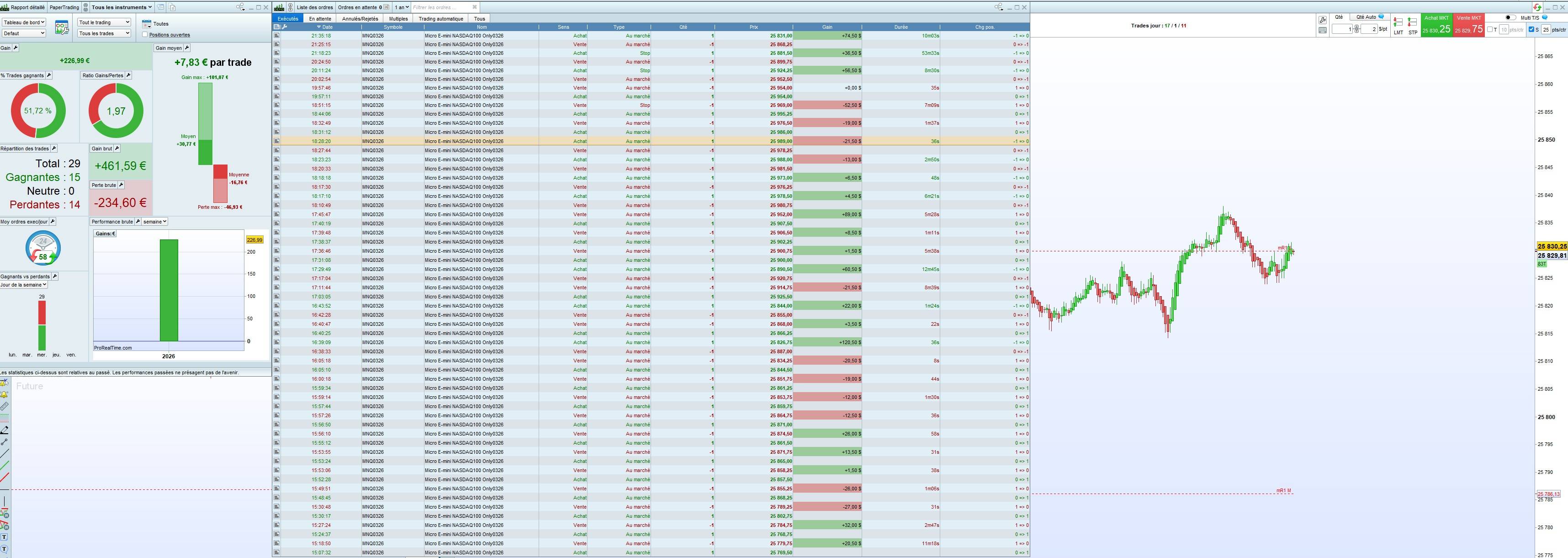The image size is (1568, 558).
Task: Click Ordres en attente button
Action: click(x=363, y=7)
